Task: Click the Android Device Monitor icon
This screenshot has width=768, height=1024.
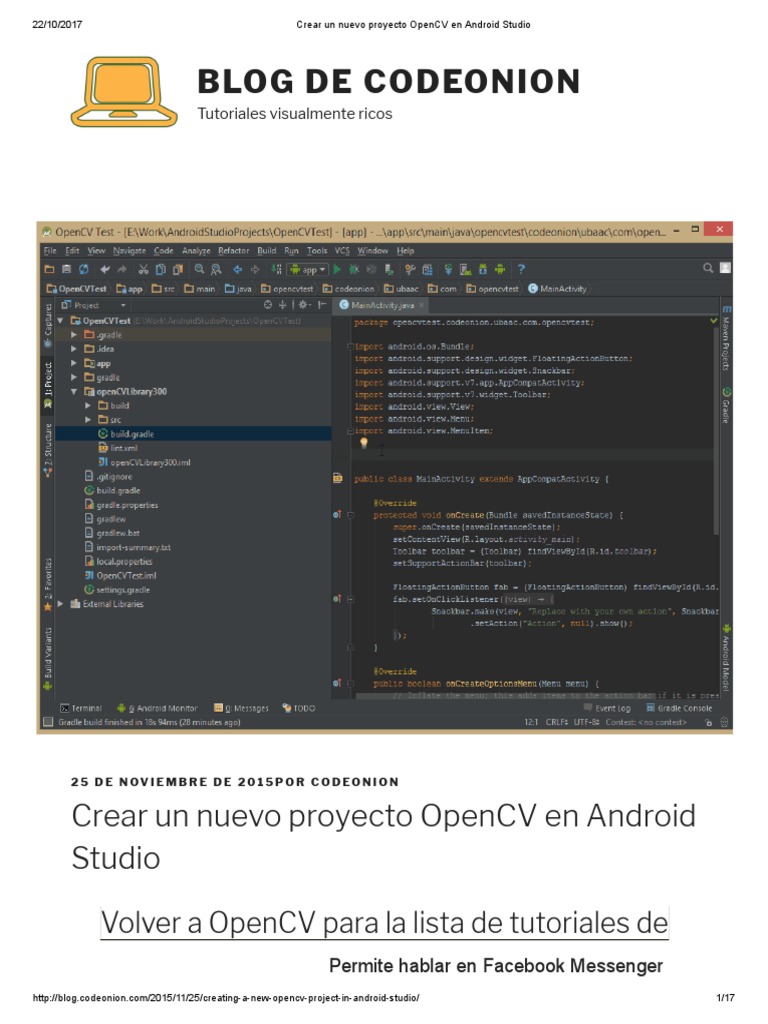Action: coord(500,269)
